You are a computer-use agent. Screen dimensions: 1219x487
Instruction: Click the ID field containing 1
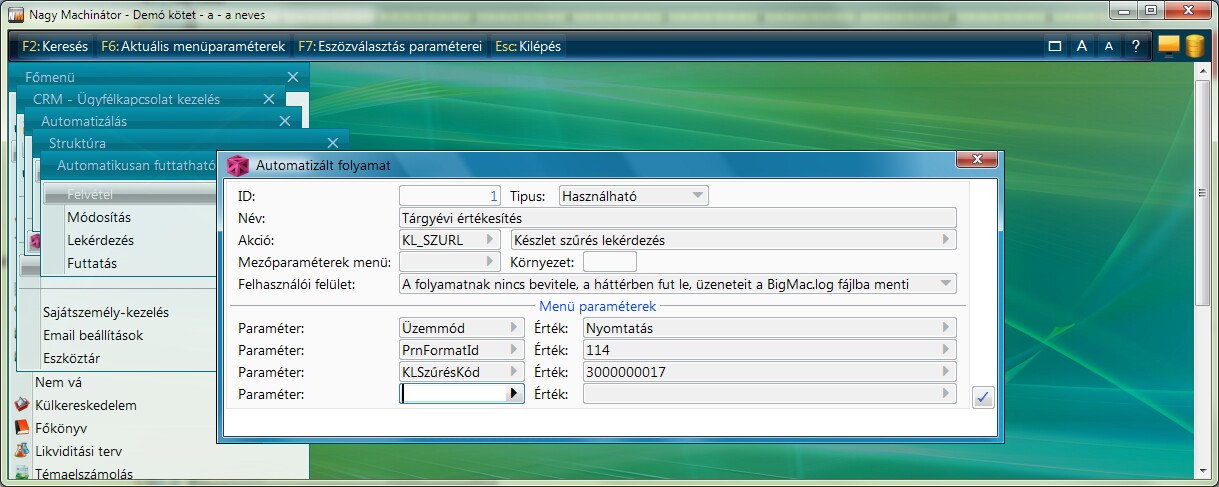click(451, 196)
